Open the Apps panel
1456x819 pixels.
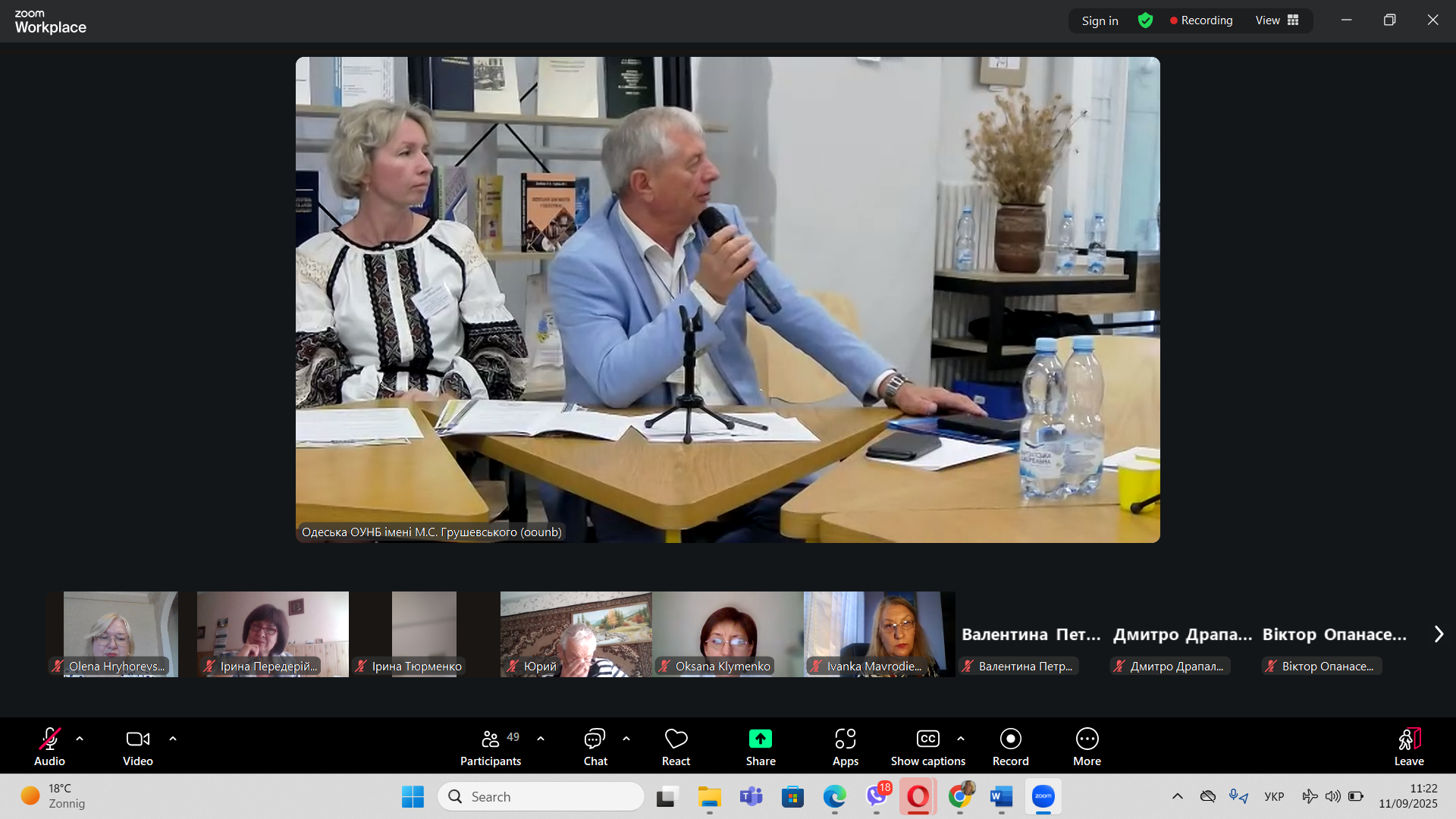[845, 739]
